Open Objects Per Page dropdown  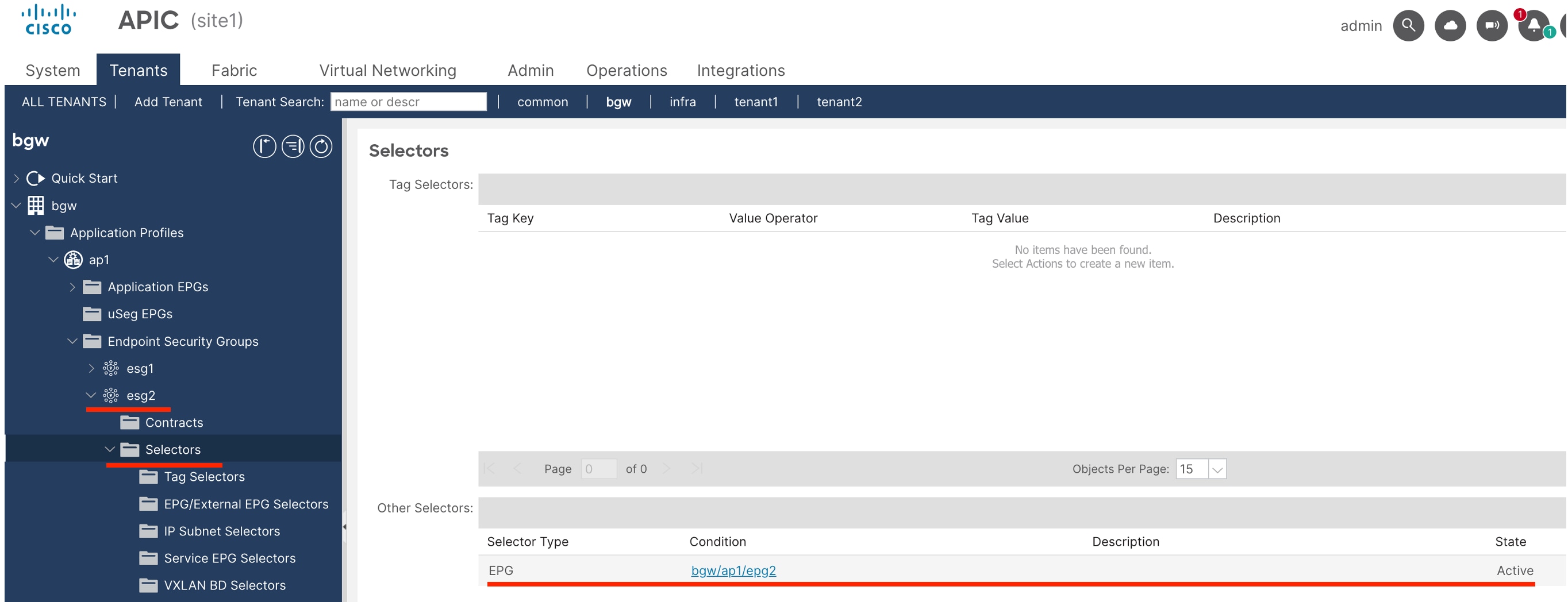point(1217,469)
